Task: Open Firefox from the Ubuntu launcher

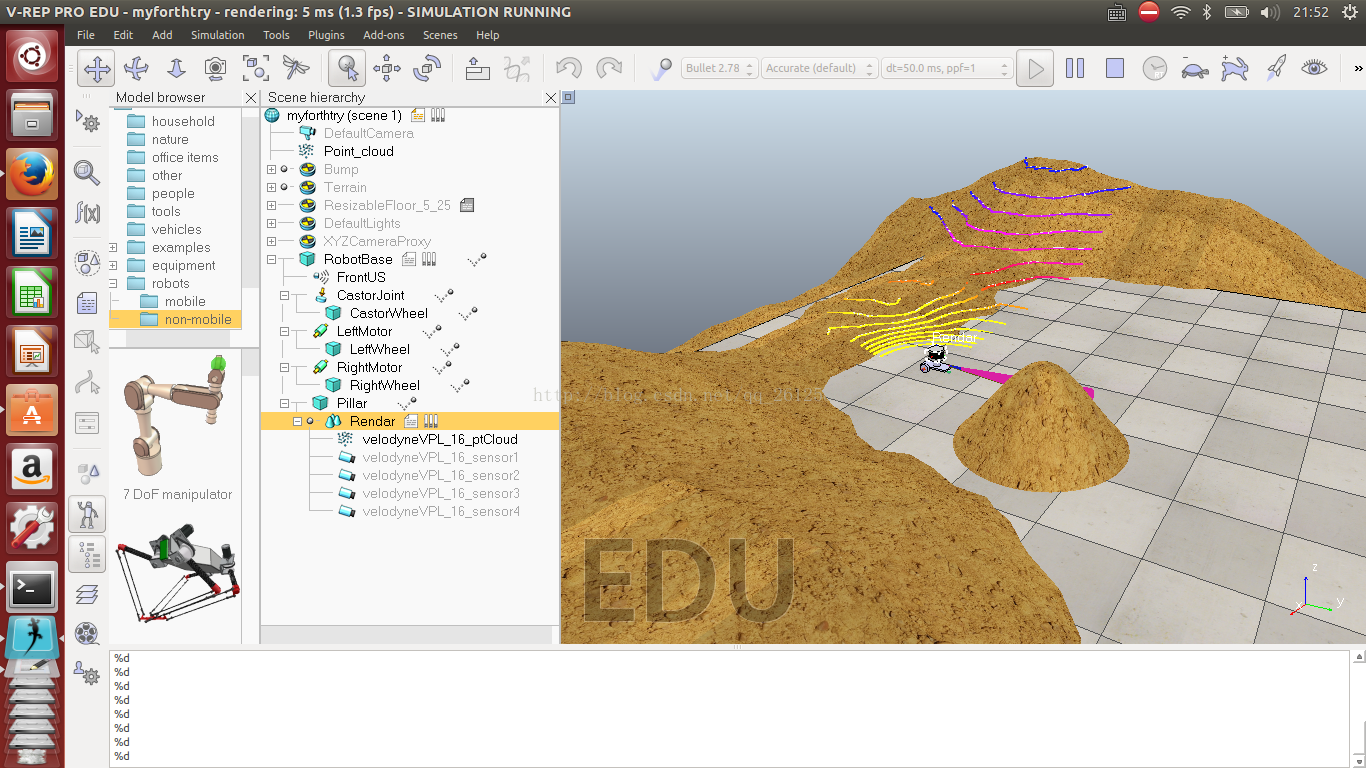Action: point(32,173)
